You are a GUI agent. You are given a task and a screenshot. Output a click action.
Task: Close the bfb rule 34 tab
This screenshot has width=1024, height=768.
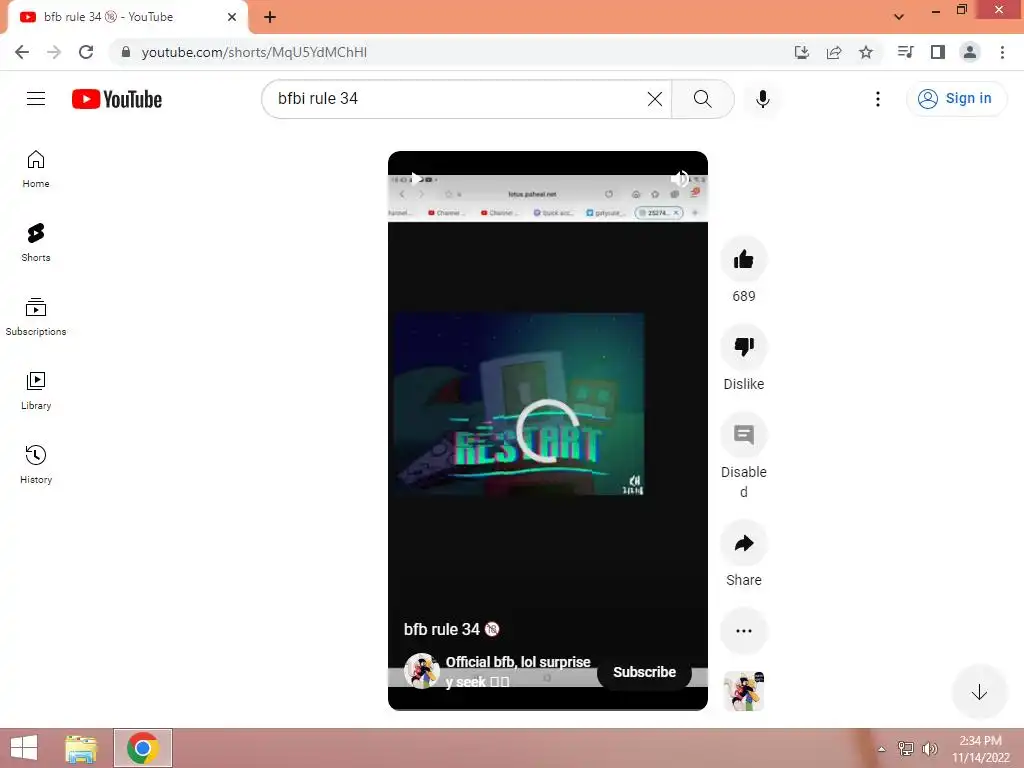pyautogui.click(x=231, y=17)
